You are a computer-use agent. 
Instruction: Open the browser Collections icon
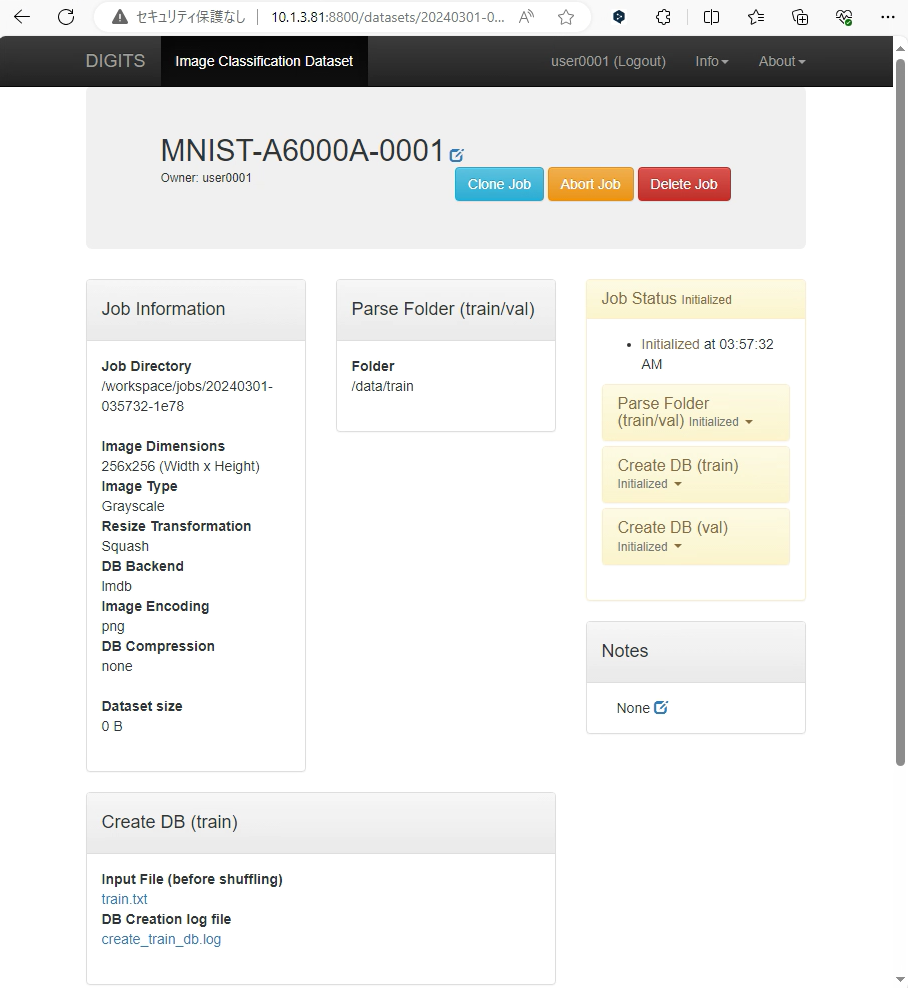tap(800, 17)
